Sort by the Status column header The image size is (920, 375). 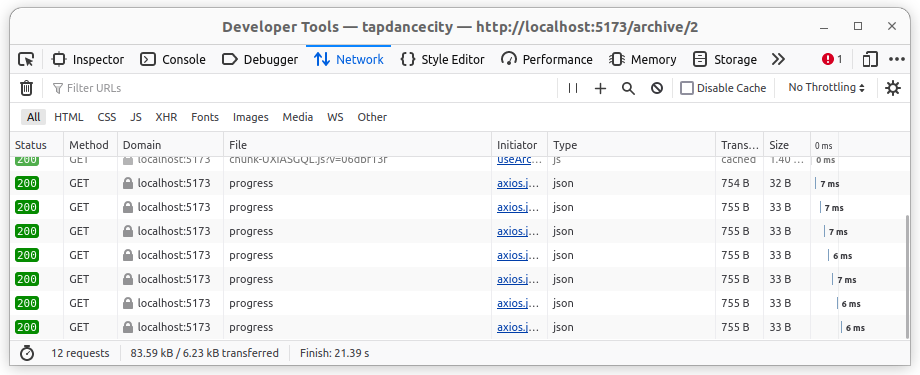[37, 145]
